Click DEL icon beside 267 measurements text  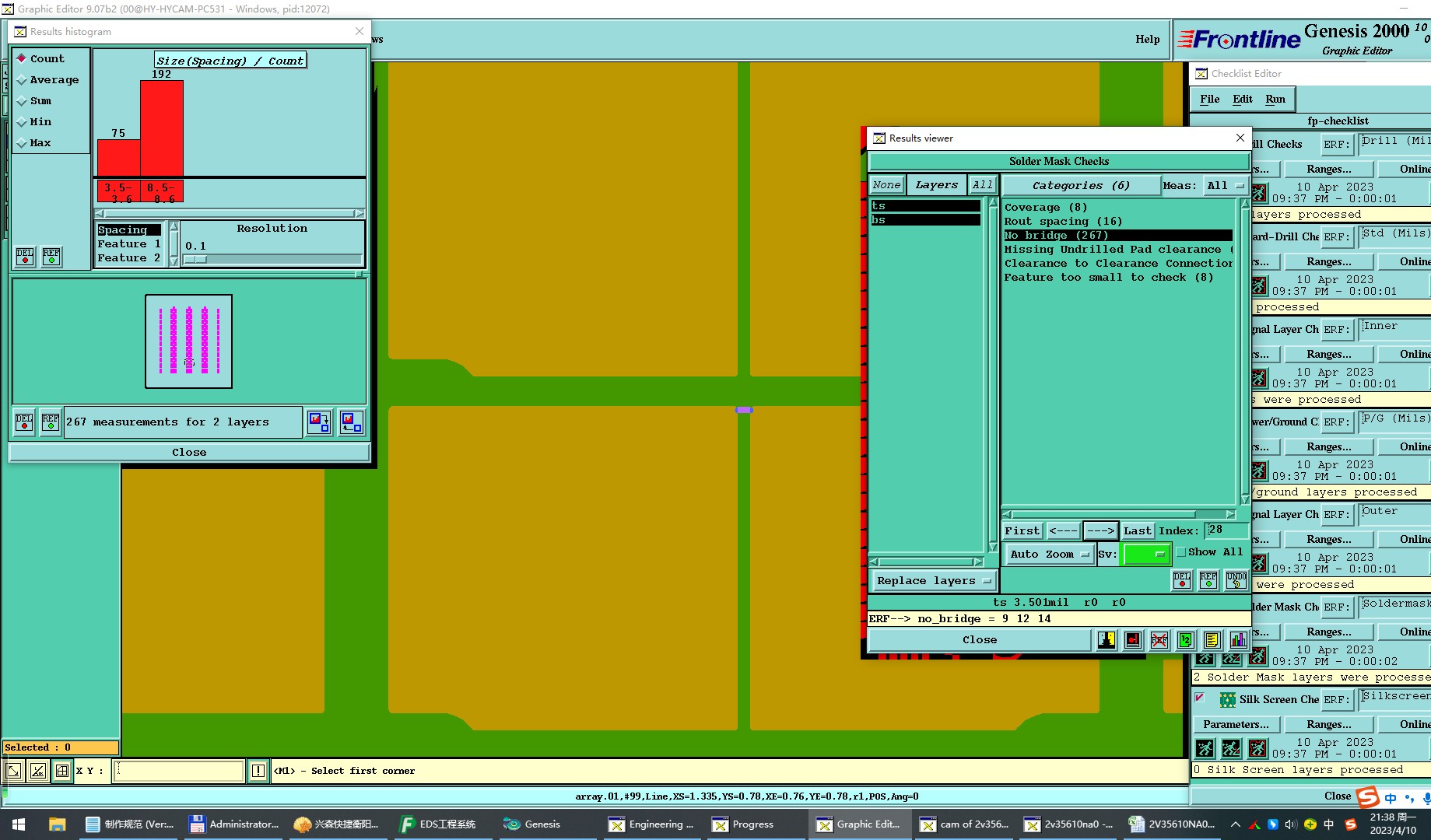click(24, 422)
